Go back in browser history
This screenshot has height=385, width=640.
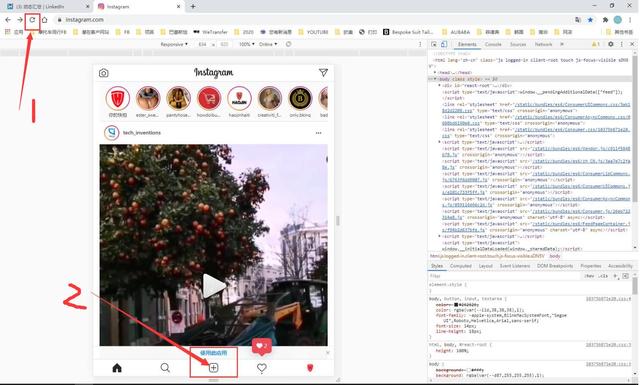(8, 20)
